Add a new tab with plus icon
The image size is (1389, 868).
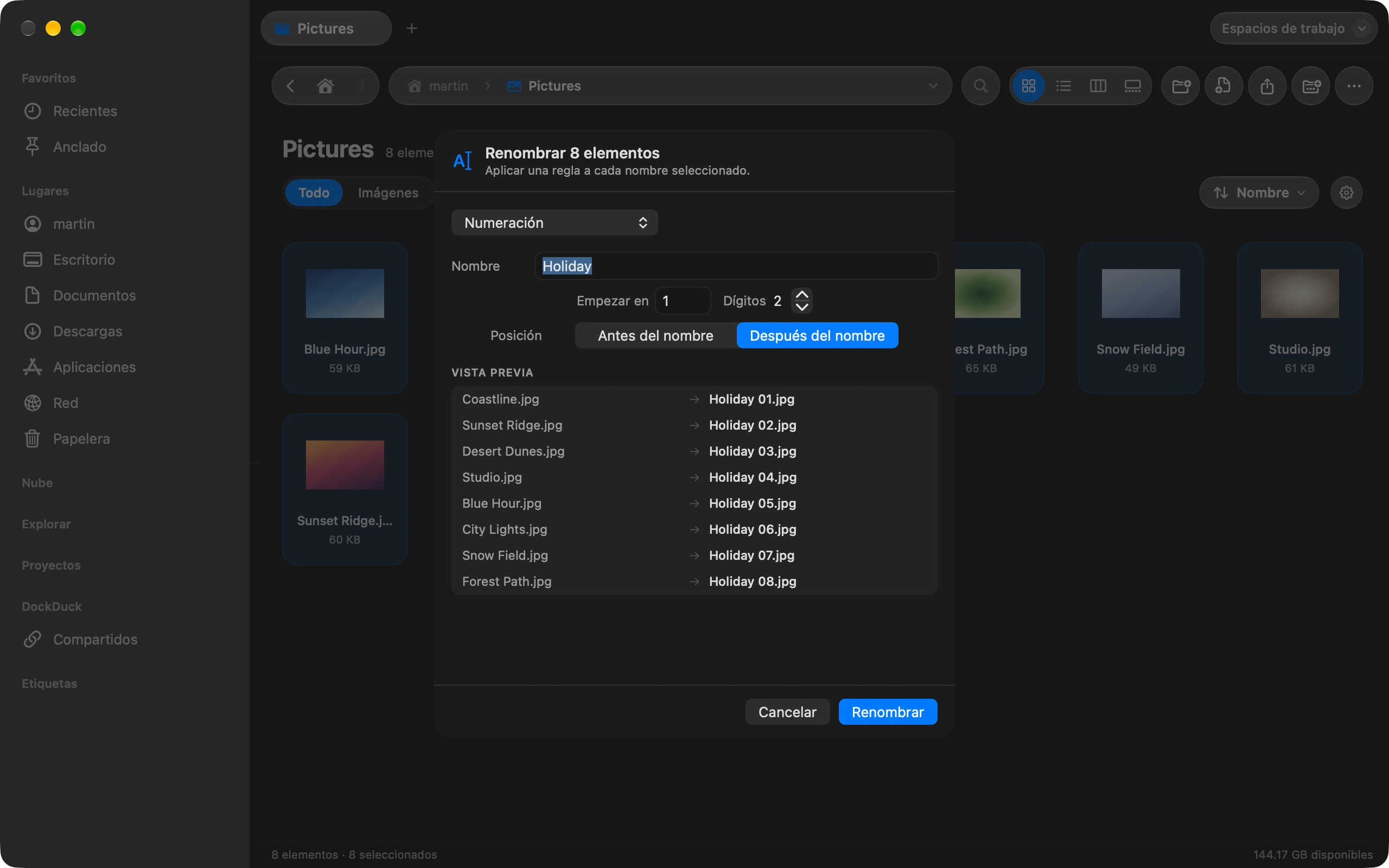click(x=411, y=28)
